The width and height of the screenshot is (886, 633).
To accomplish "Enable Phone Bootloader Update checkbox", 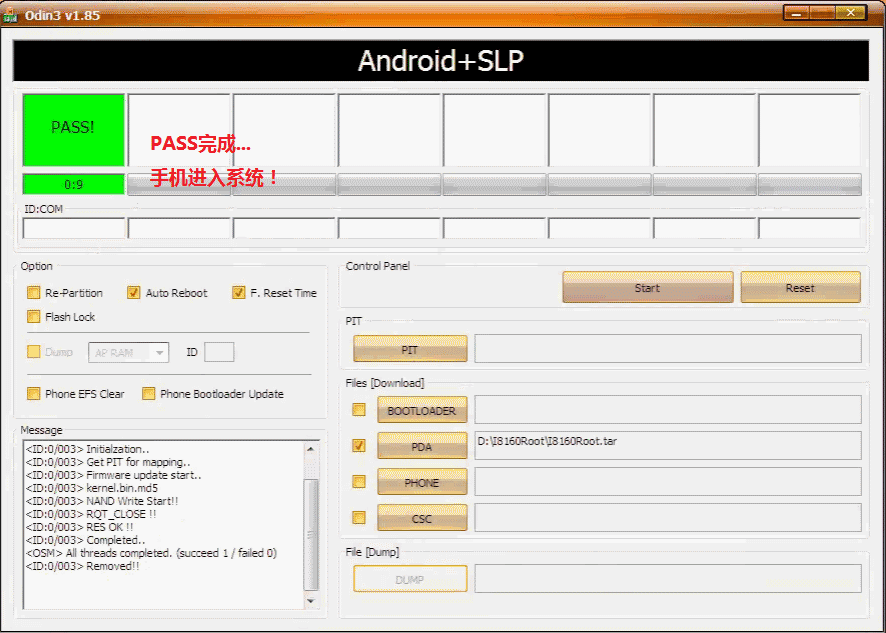I will pos(149,393).
